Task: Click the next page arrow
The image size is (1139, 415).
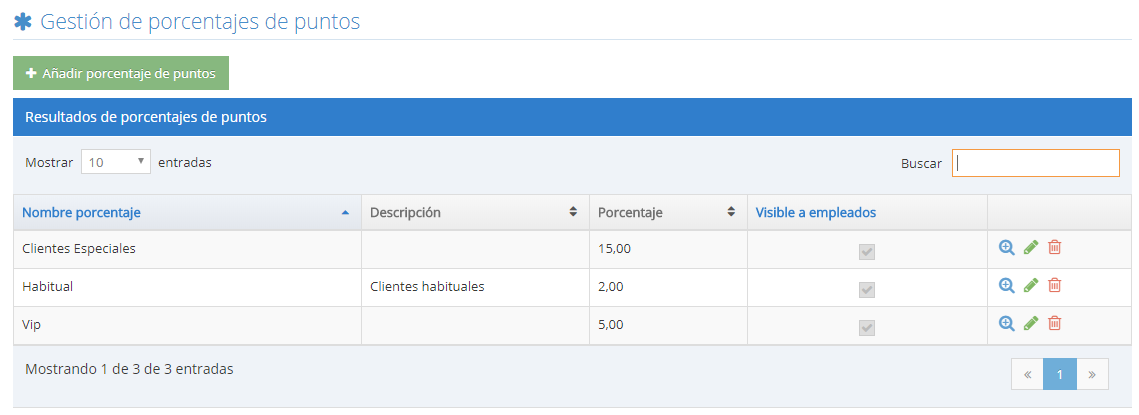Action: click(x=1092, y=374)
